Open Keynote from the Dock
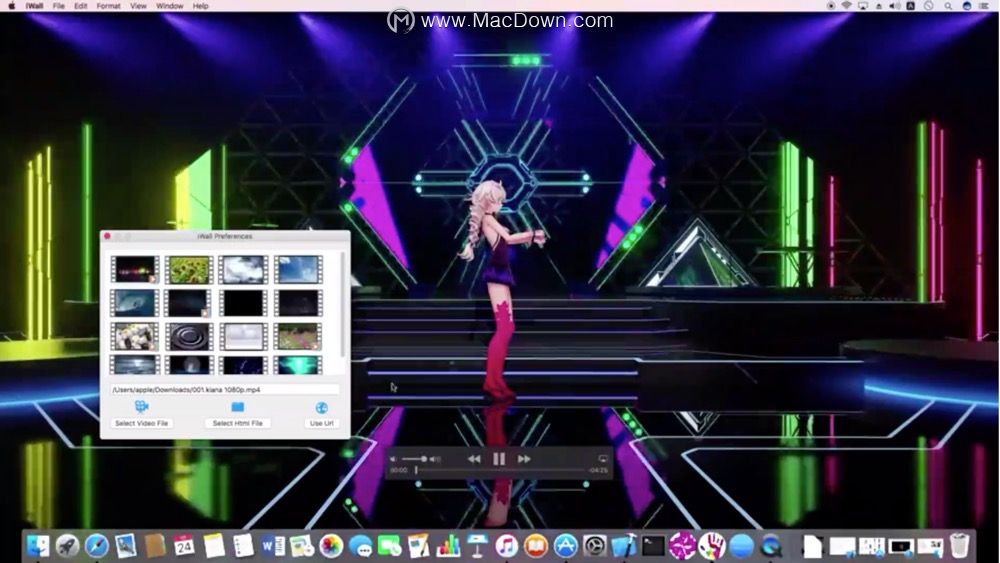Image resolution: width=1000 pixels, height=563 pixels. 477,546
